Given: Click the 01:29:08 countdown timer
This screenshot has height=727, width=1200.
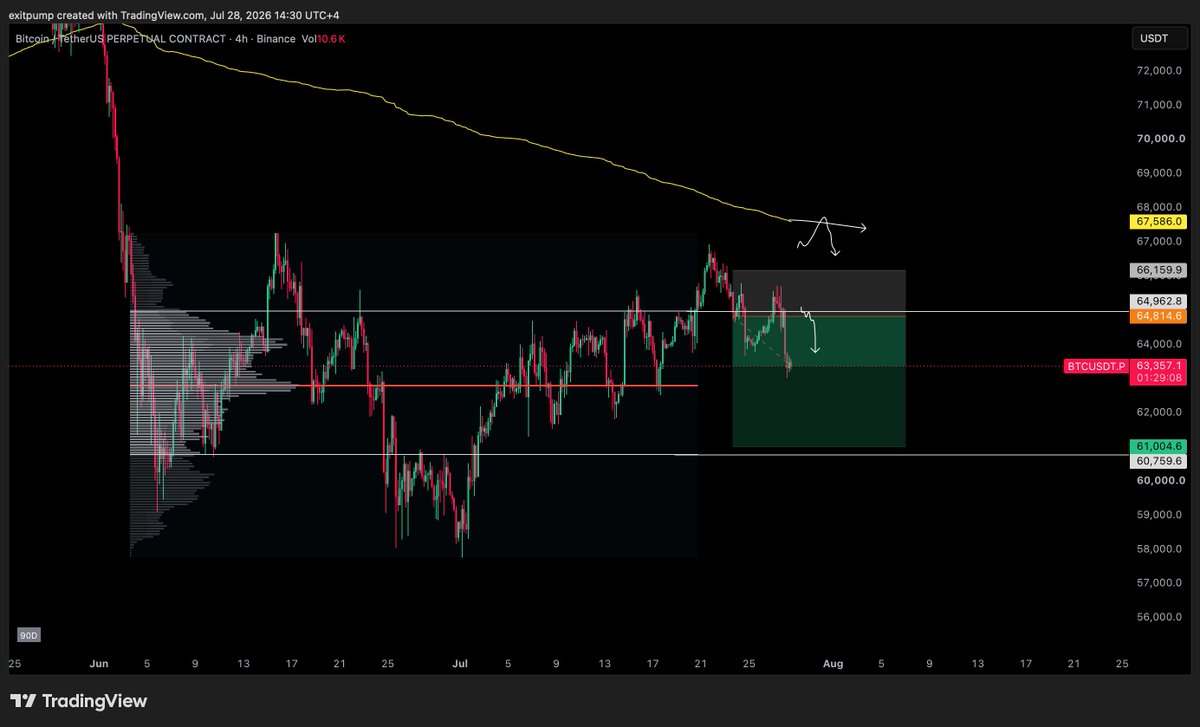Looking at the screenshot, I should (x=1157, y=379).
